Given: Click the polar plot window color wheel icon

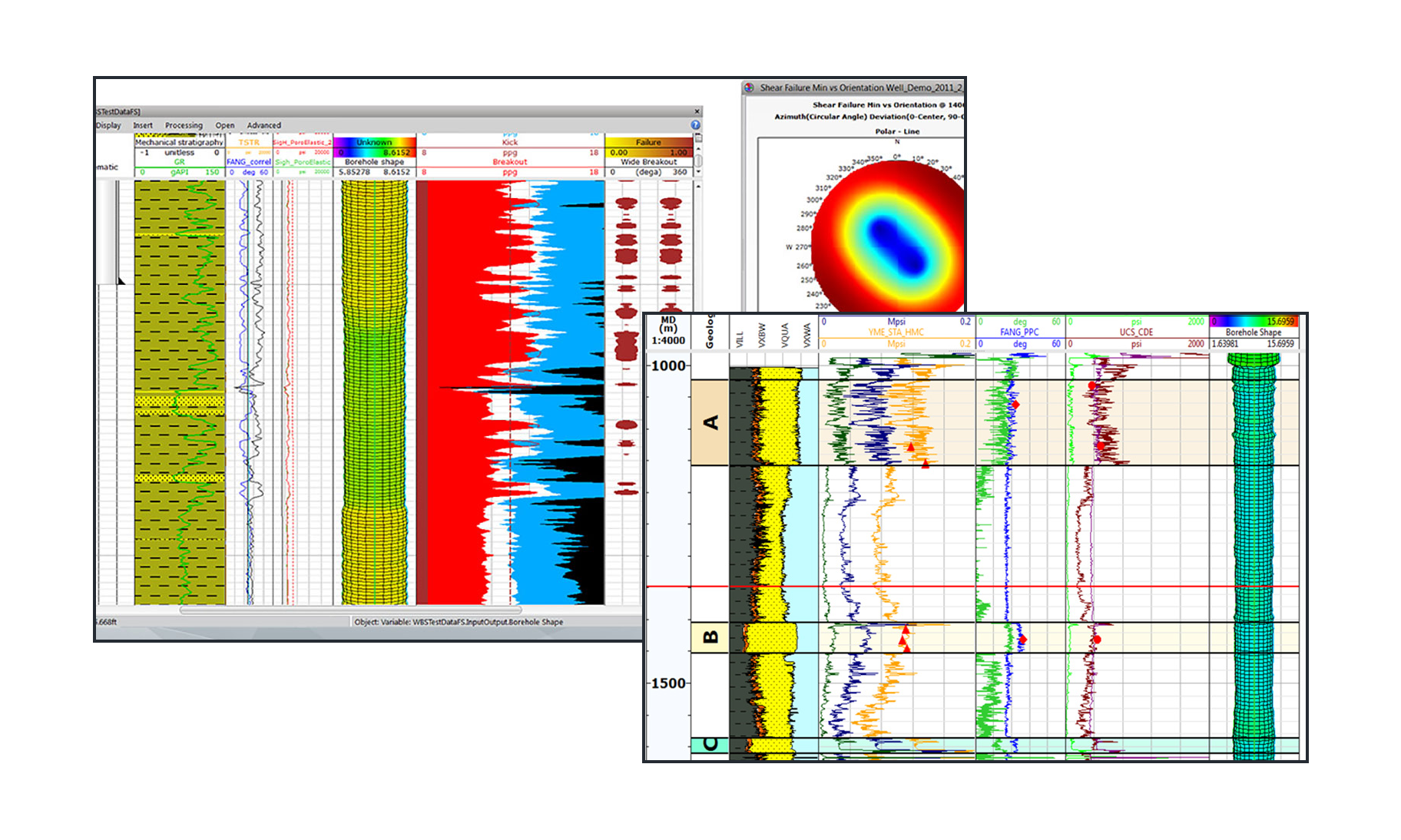Looking at the screenshot, I should pos(750,88).
